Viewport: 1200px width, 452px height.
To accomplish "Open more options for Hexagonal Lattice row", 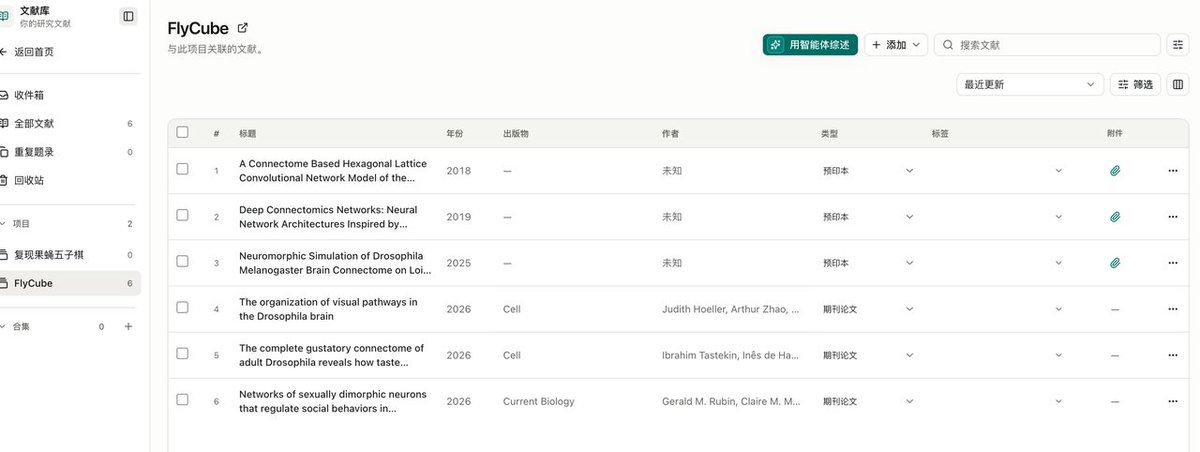I will click(1173, 171).
